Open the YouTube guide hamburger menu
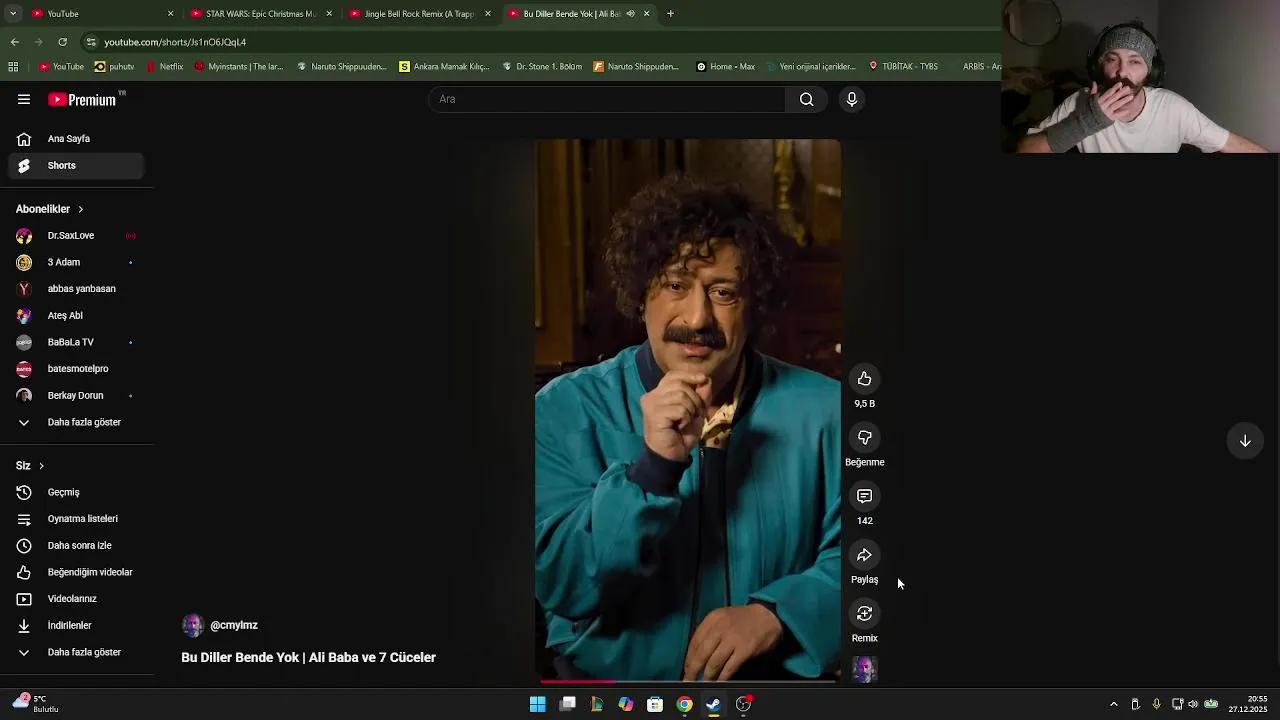Screen dimensions: 1280x720 tap(24, 99)
